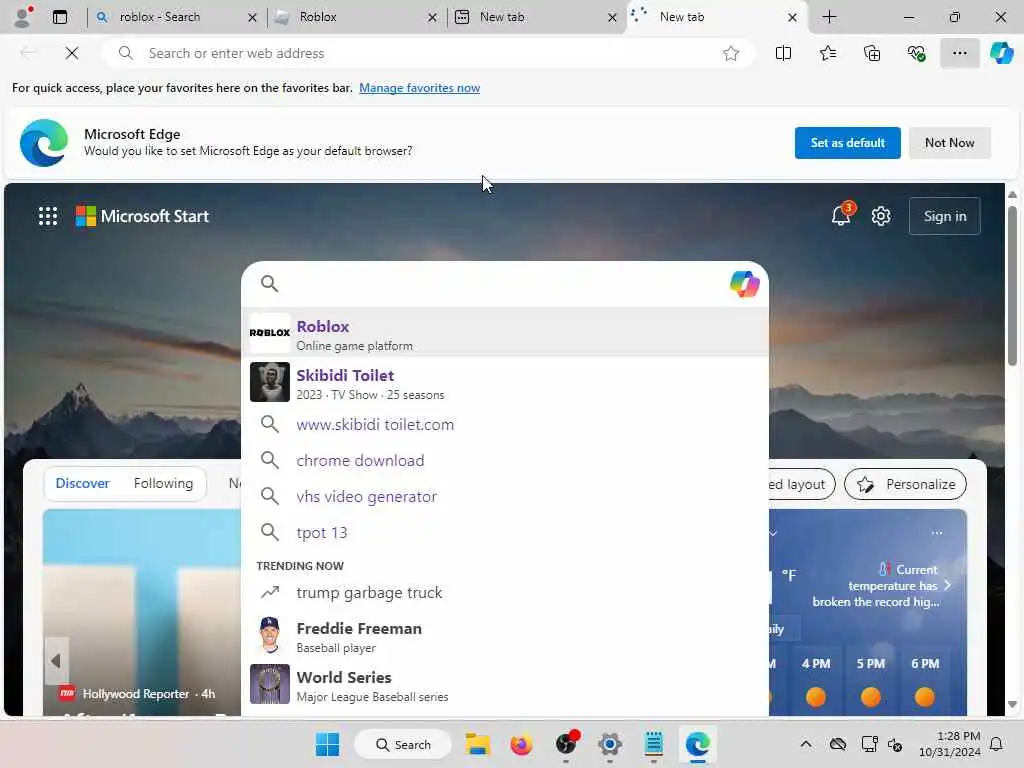Screen dimensions: 1024x768
Task: Select Skibidi Toilet suggestion
Action: [505, 381]
